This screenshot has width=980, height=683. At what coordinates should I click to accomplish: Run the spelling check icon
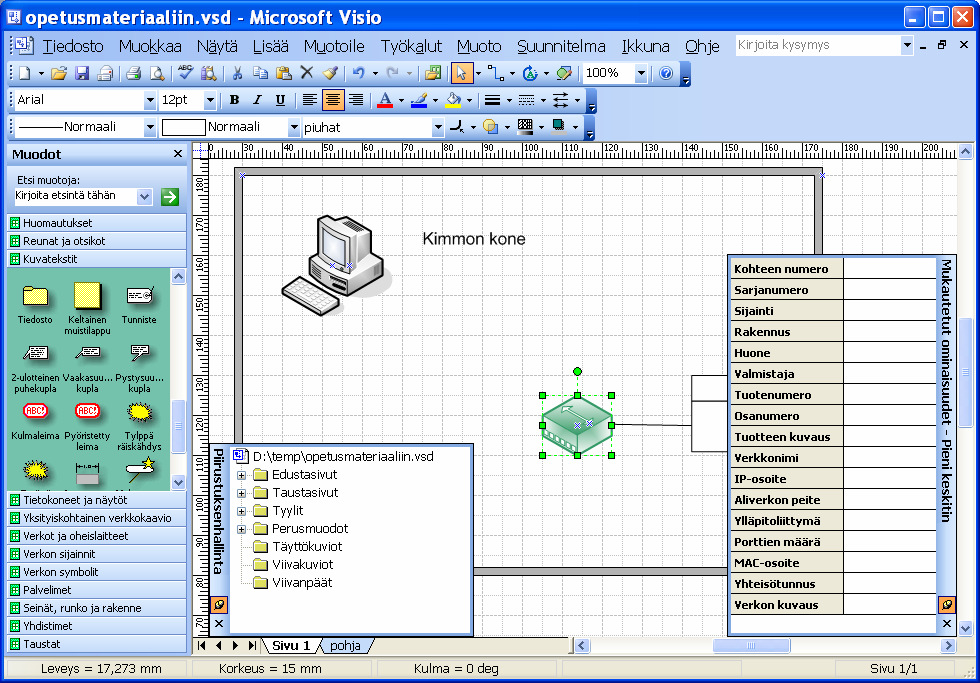coord(185,72)
